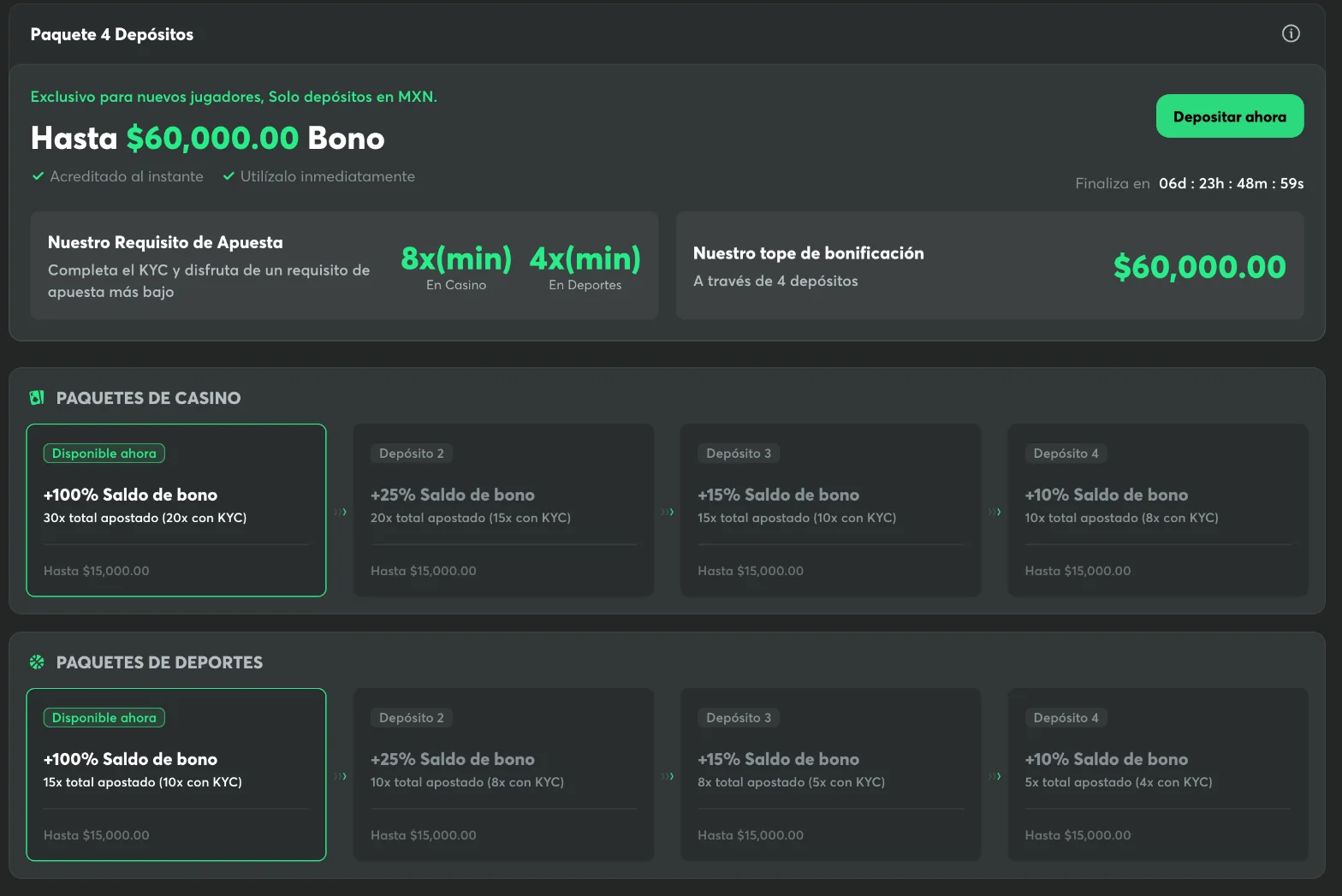This screenshot has height=896, width=1342.
Task: Click $60,000.00 in Nuestro tope de bonificación
Action: pyautogui.click(x=1200, y=267)
